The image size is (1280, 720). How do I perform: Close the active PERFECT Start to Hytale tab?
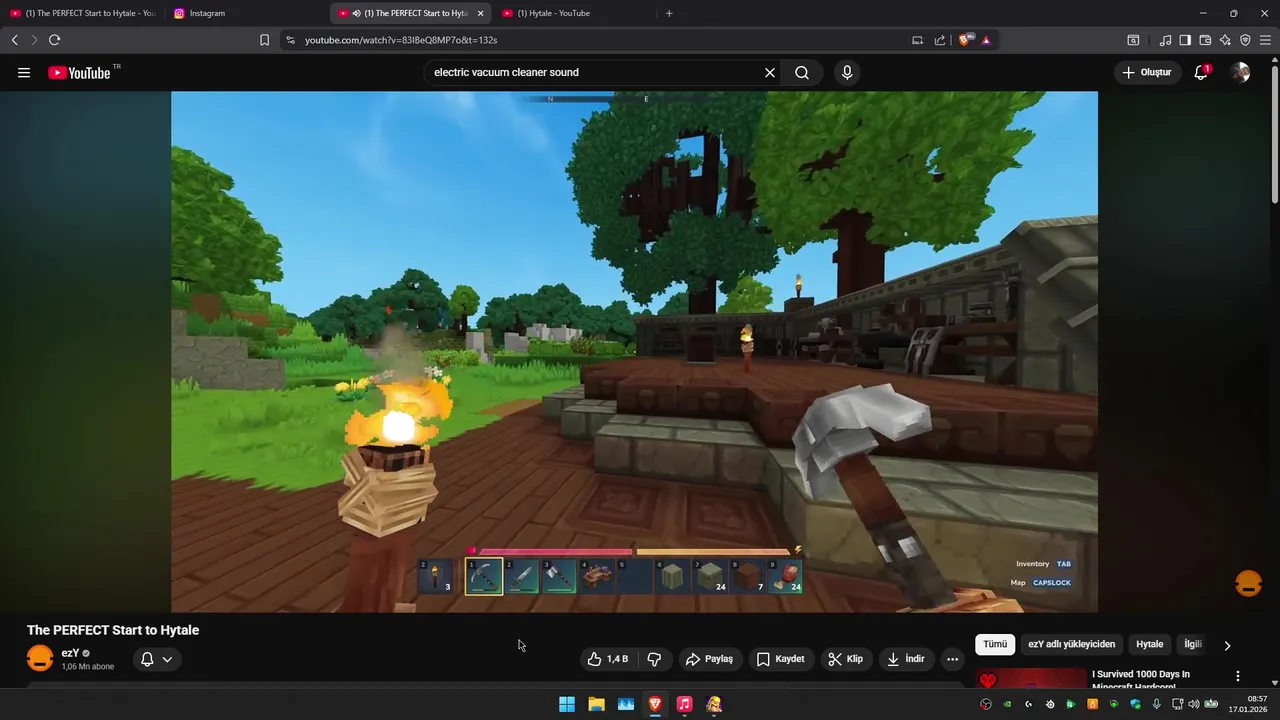[x=481, y=13]
